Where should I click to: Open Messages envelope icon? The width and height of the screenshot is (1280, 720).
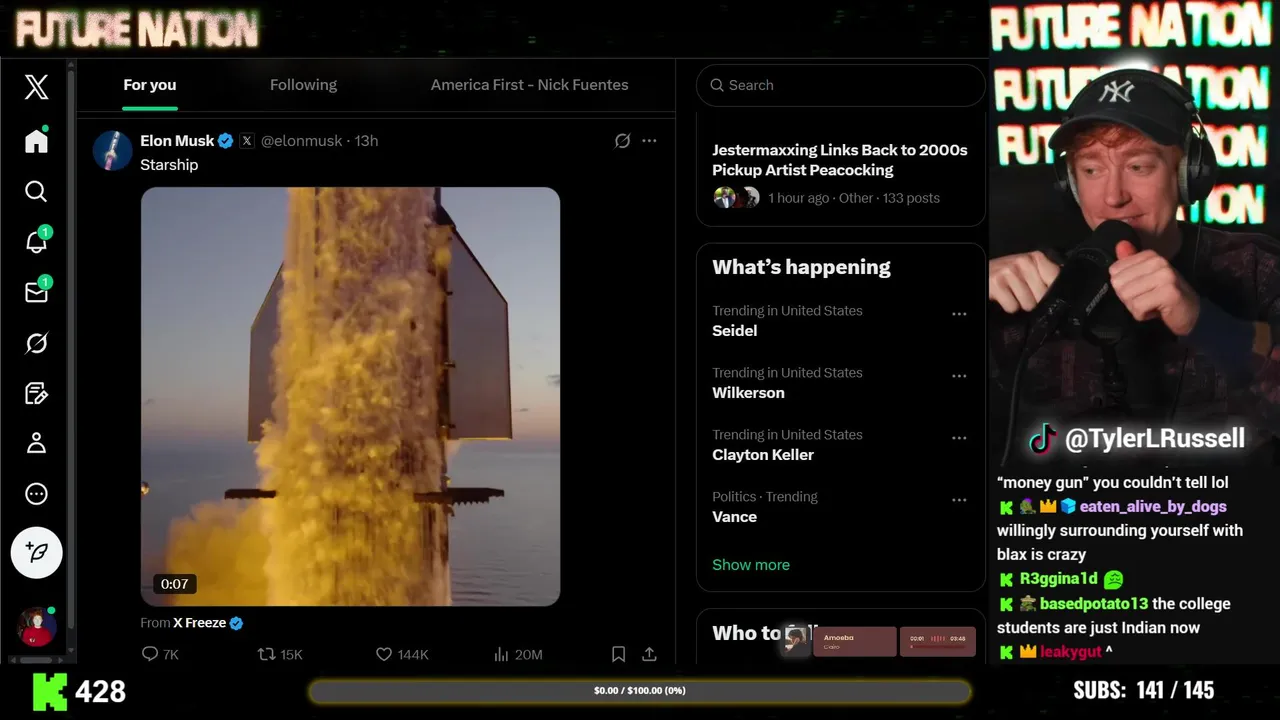tap(36, 292)
